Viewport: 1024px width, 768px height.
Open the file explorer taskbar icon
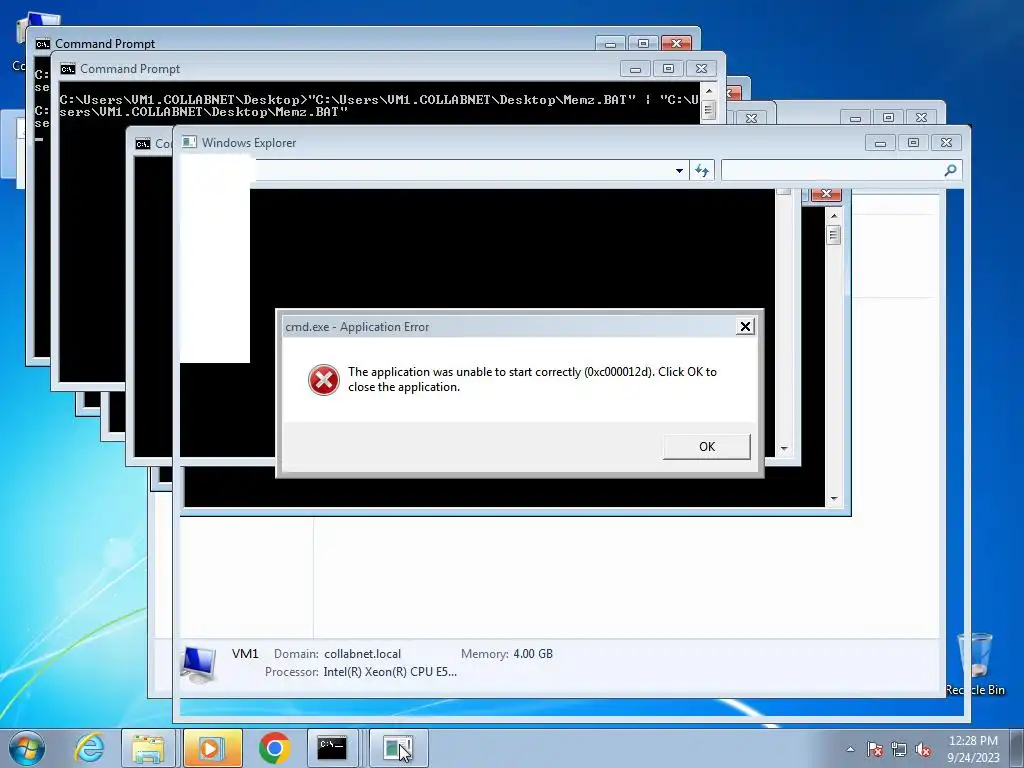click(x=148, y=748)
